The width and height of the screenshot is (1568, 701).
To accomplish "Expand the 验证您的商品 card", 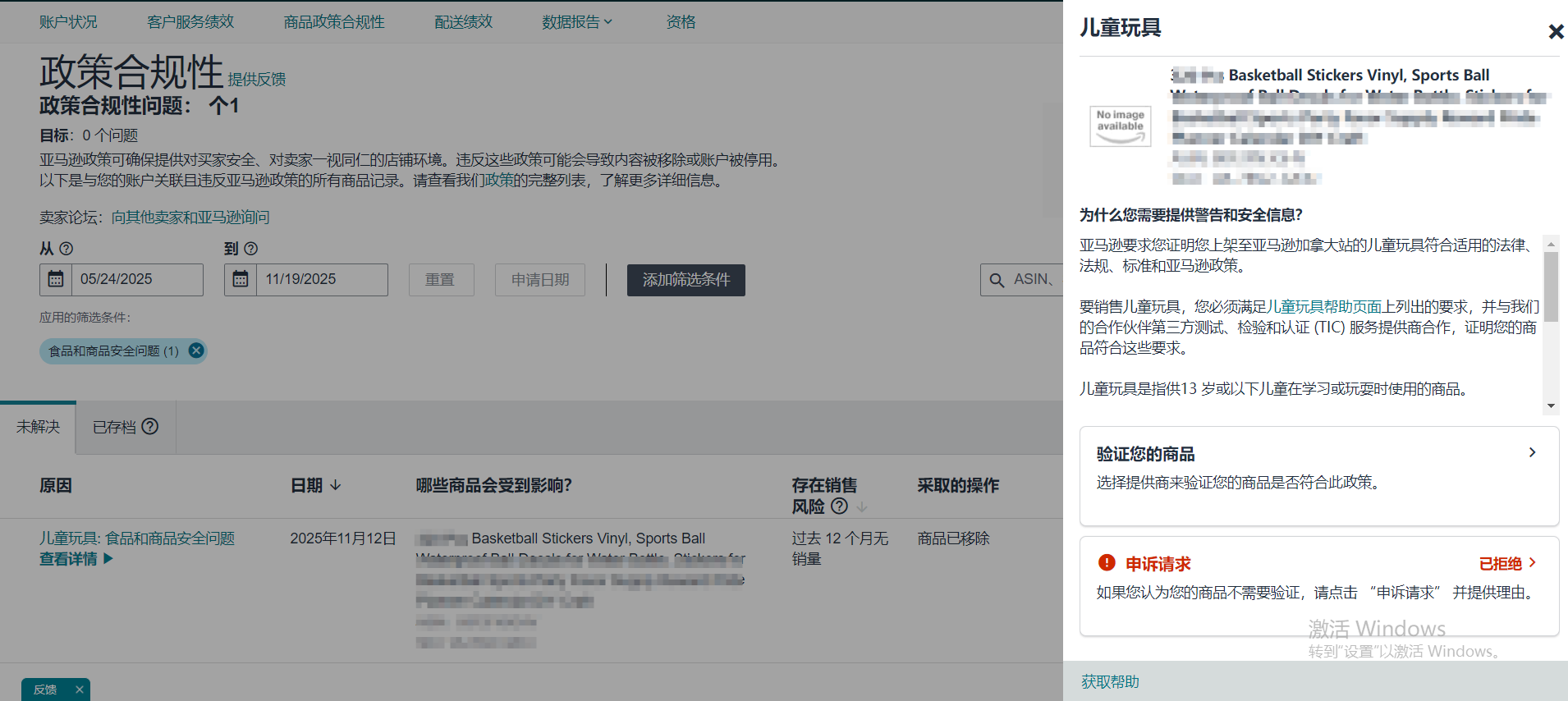I will (x=1532, y=452).
